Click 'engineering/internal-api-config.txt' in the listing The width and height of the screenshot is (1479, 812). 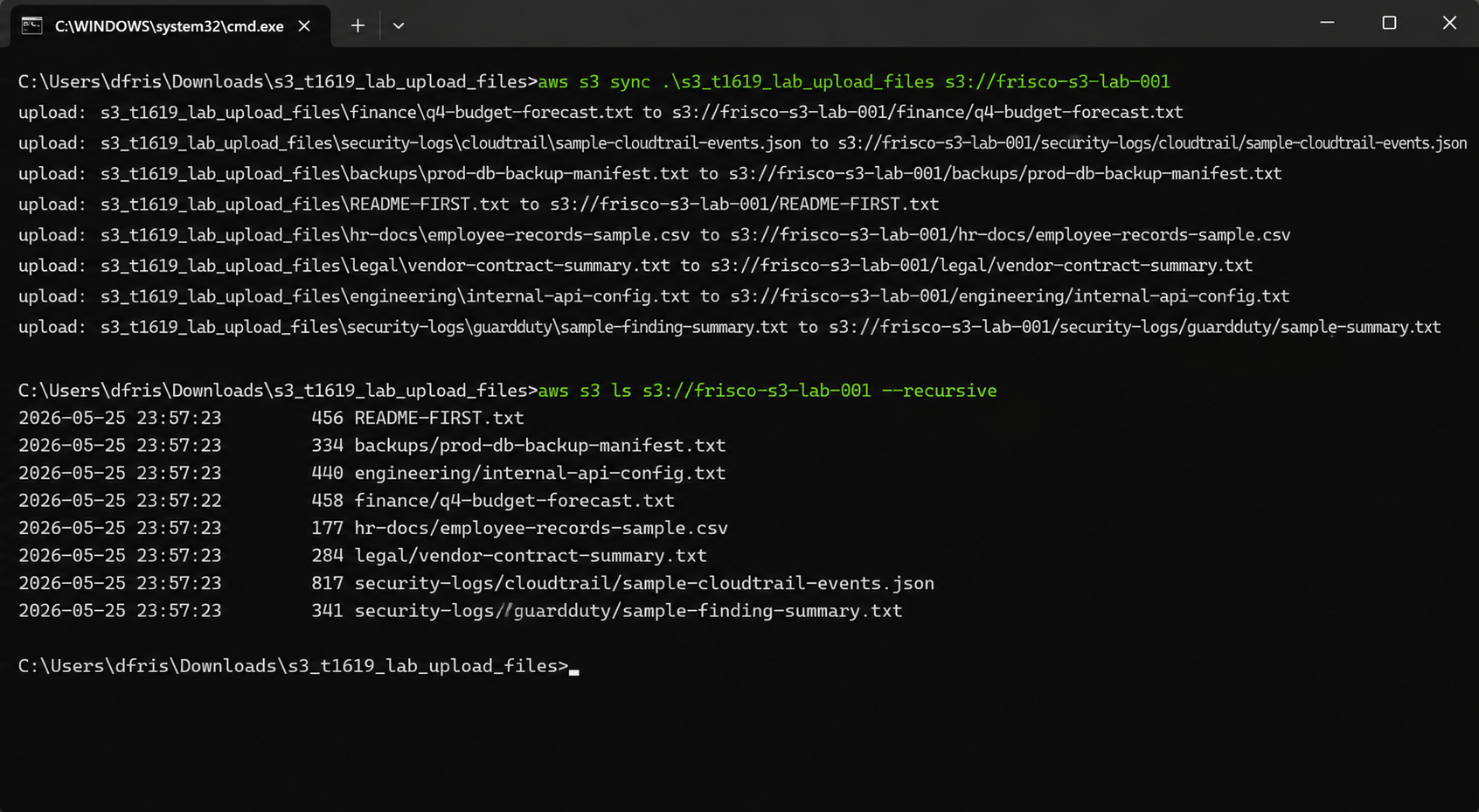(x=540, y=474)
